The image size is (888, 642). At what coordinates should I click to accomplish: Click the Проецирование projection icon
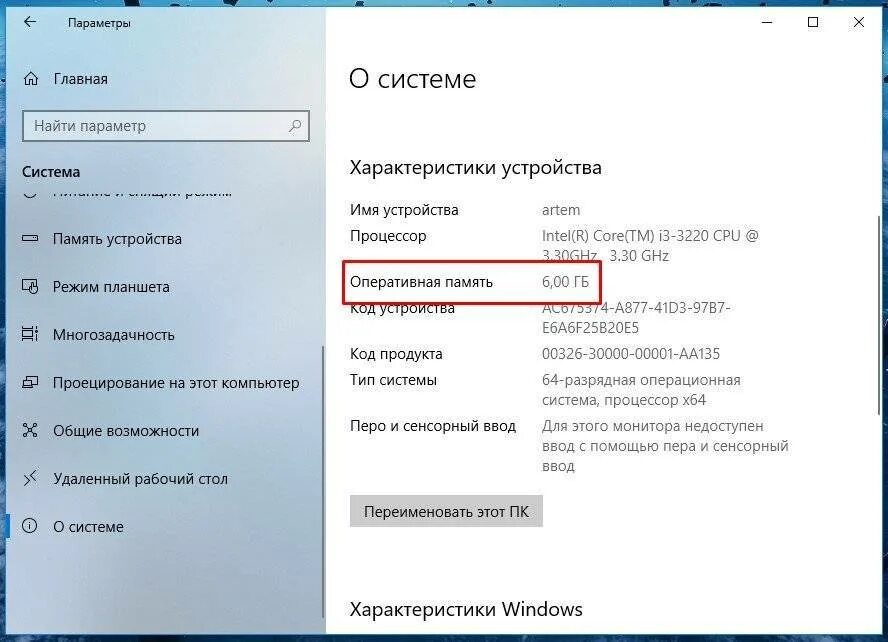pos(30,383)
